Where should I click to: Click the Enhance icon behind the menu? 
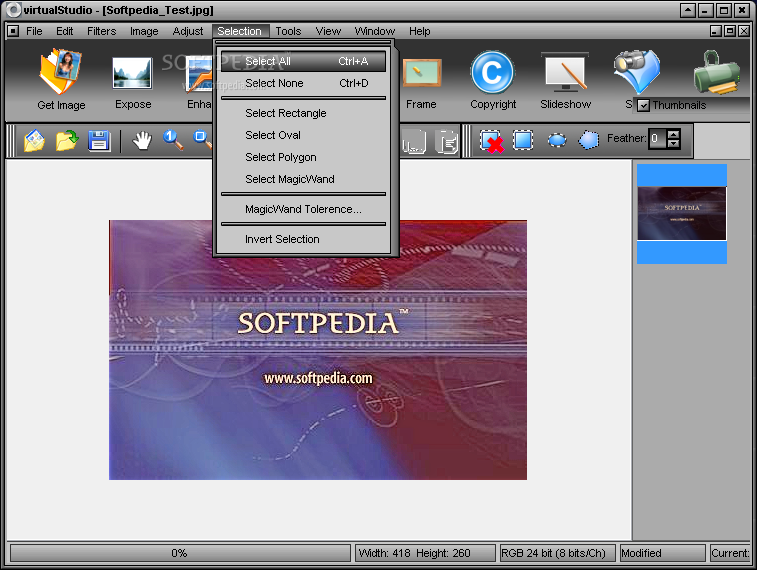[x=199, y=72]
